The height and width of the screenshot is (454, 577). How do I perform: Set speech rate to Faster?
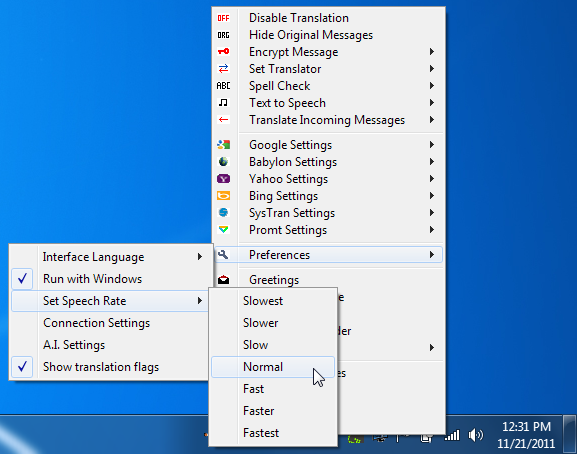pos(273,411)
